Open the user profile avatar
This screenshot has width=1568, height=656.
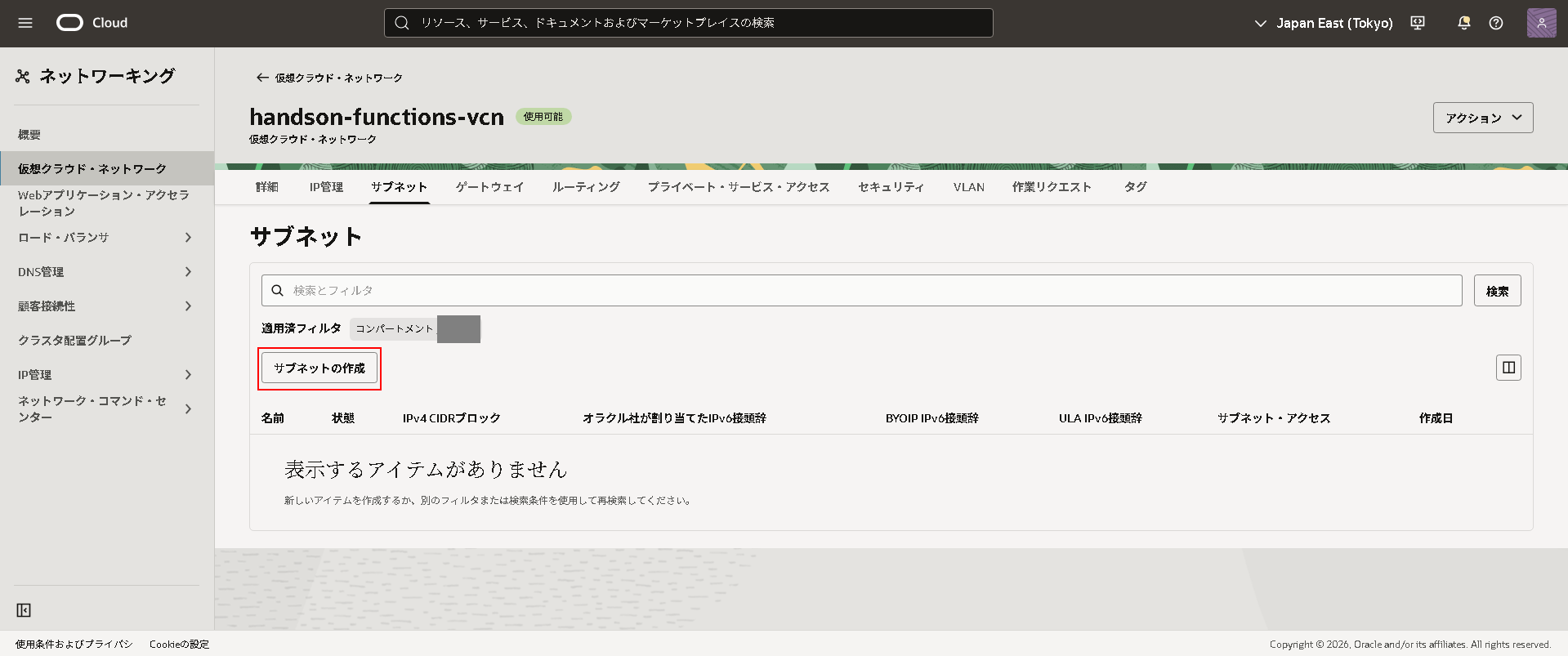pyautogui.click(x=1541, y=23)
